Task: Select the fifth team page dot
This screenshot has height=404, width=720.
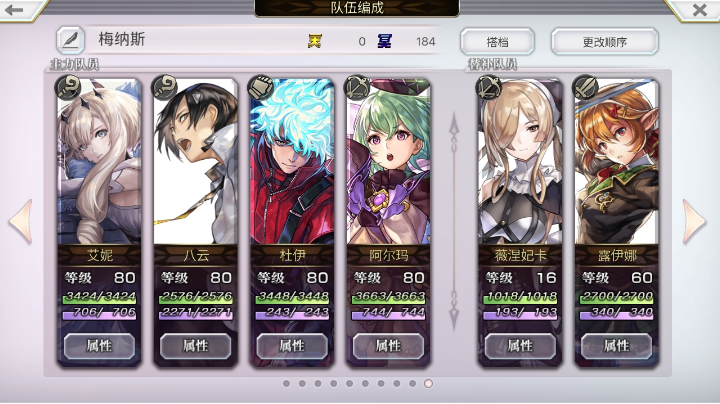Action: (x=349, y=383)
